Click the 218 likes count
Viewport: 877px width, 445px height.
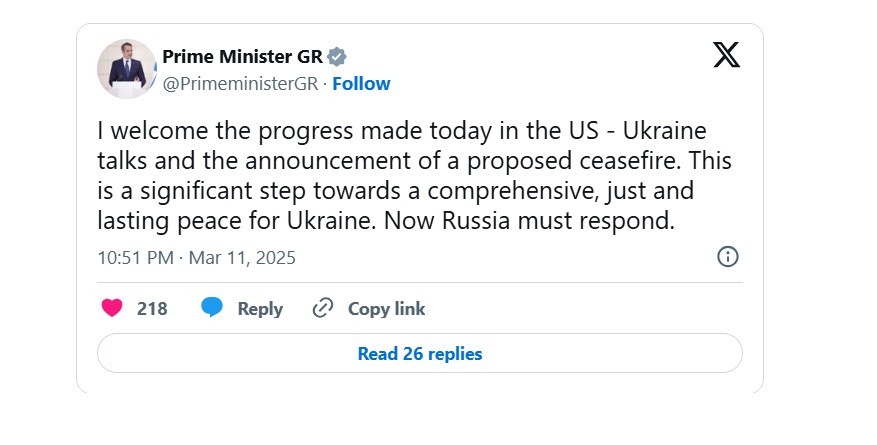pyautogui.click(x=152, y=309)
